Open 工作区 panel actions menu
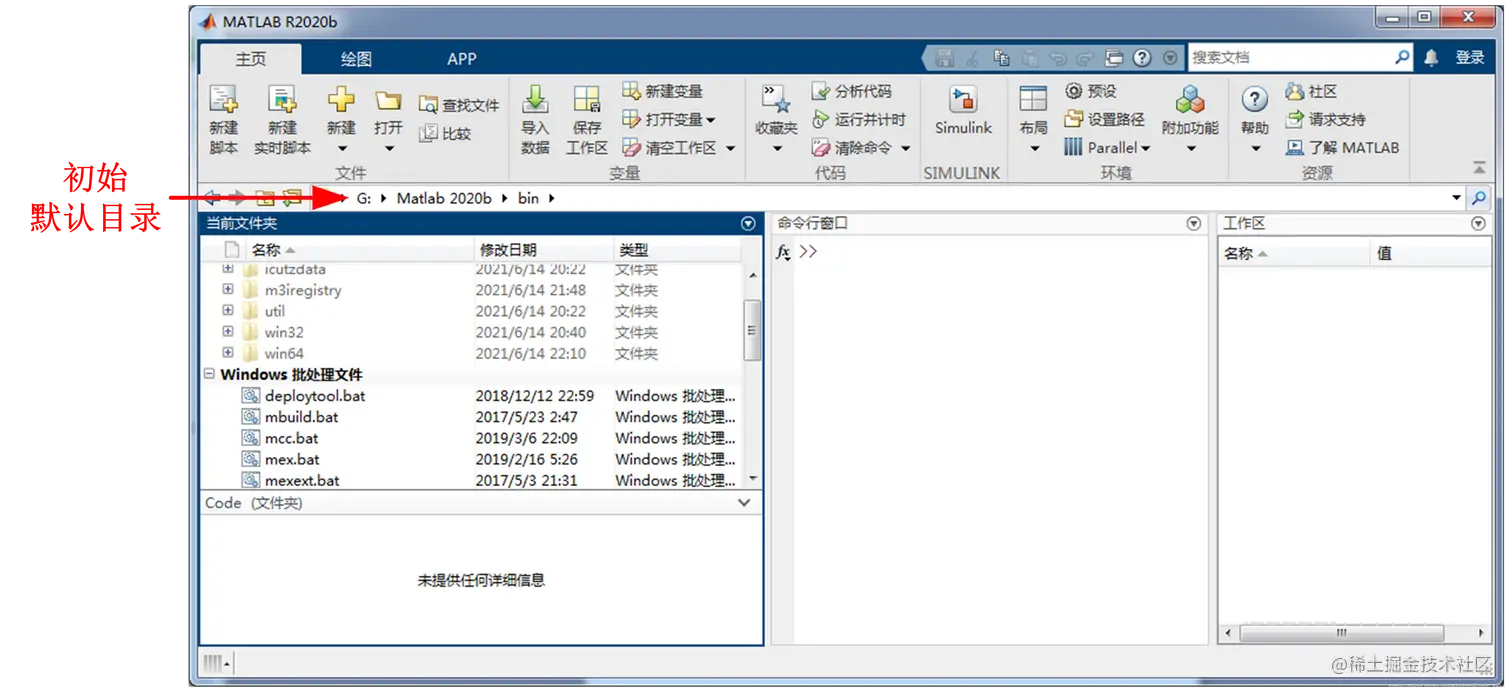This screenshot has height=695, width=1512. click(1479, 224)
